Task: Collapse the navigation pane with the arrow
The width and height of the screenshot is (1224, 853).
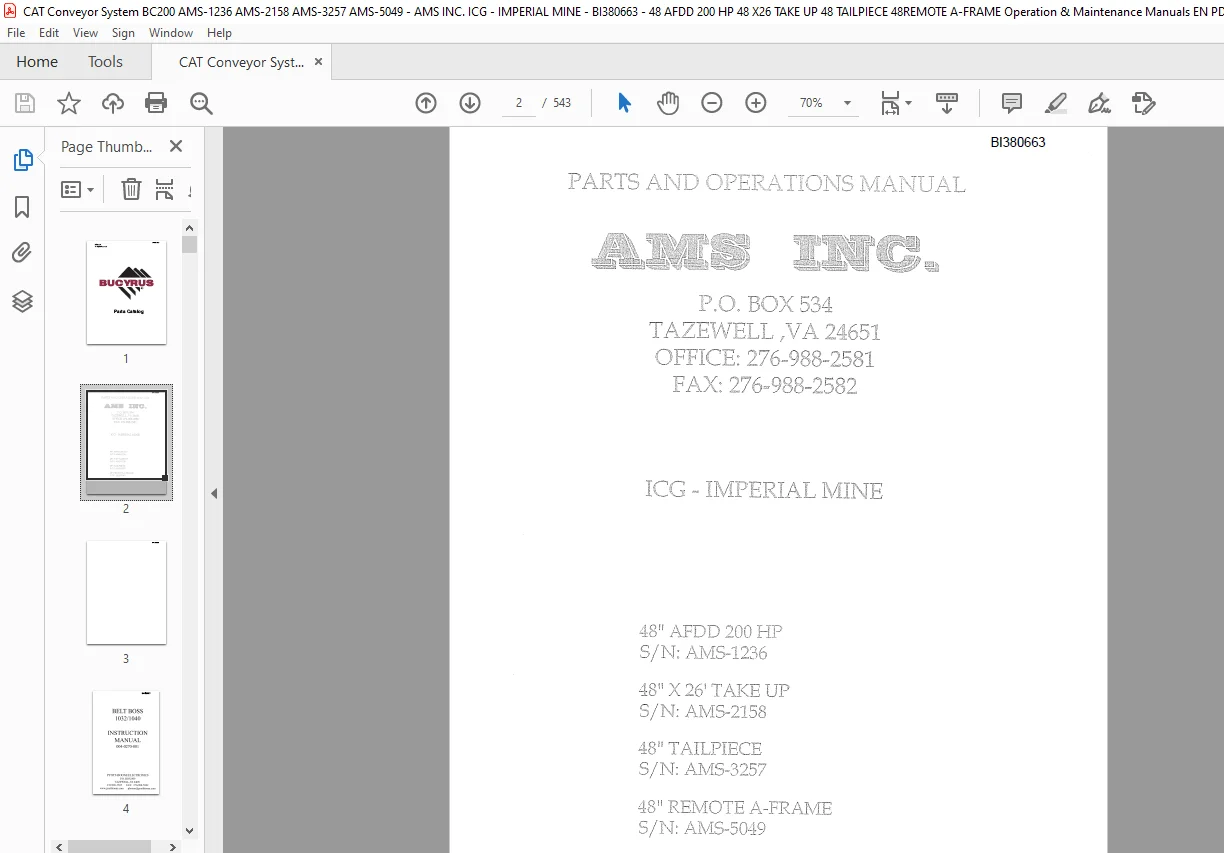Action: point(213,493)
